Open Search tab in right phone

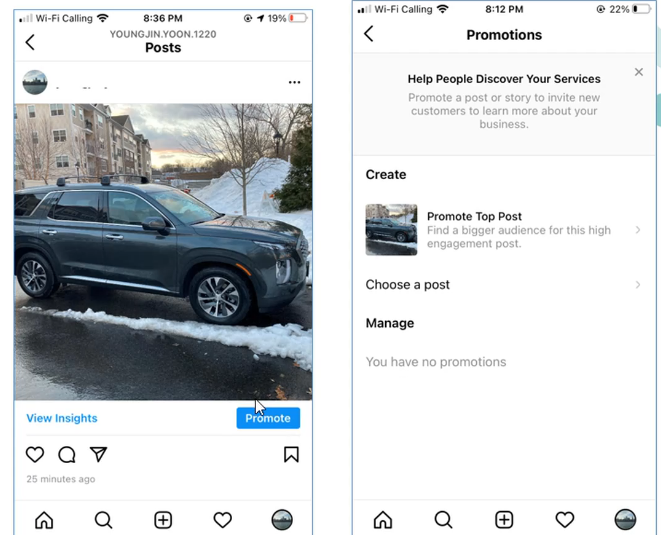[443, 520]
